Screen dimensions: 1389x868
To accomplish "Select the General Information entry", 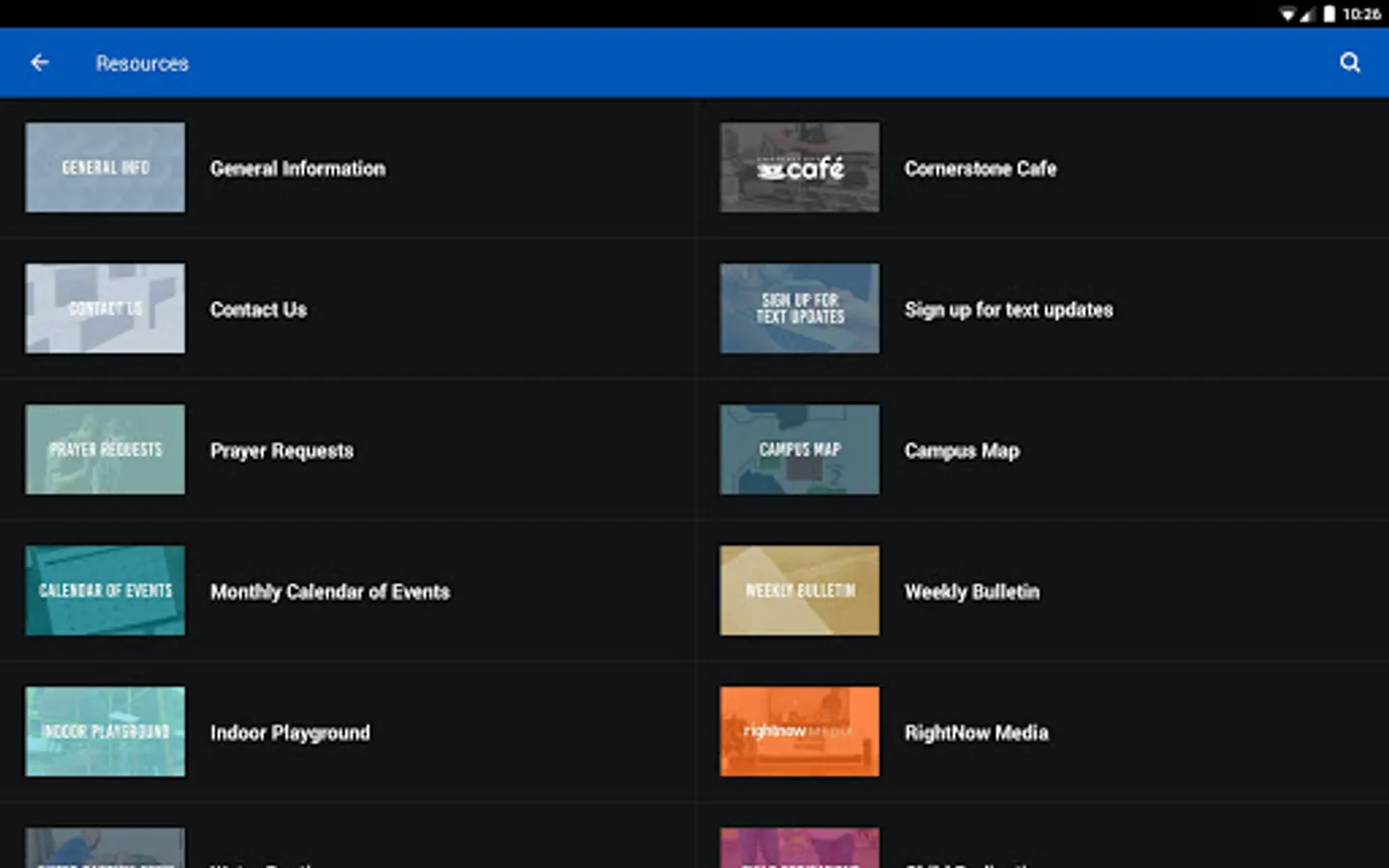I will click(x=298, y=169).
